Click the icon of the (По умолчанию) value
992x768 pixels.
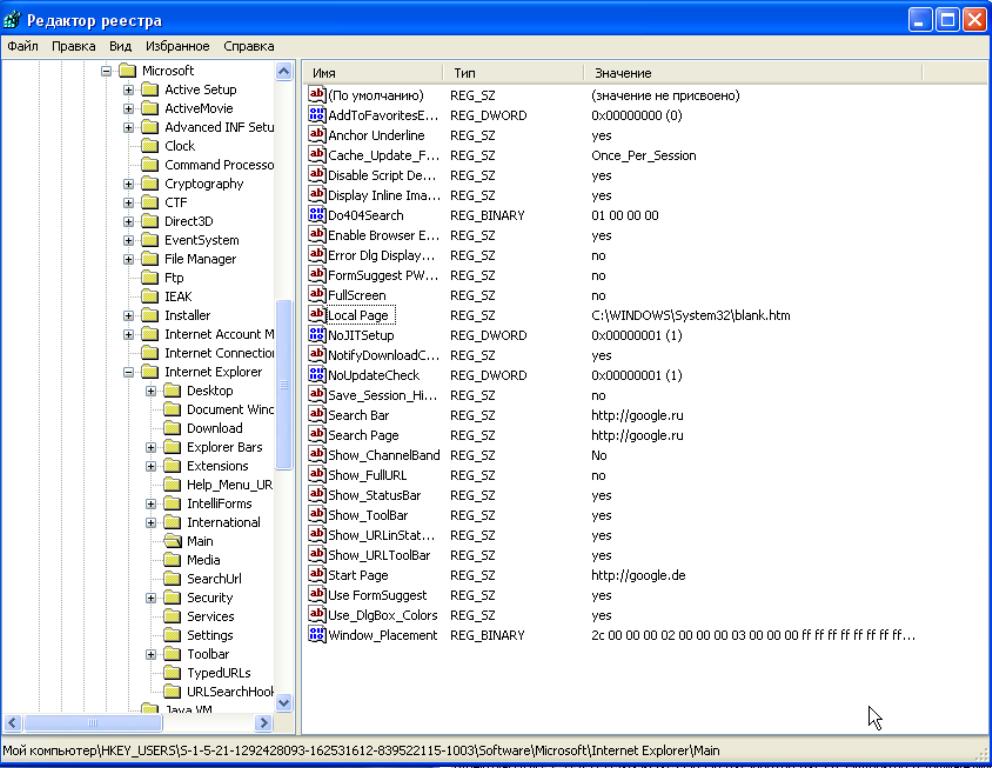point(316,95)
